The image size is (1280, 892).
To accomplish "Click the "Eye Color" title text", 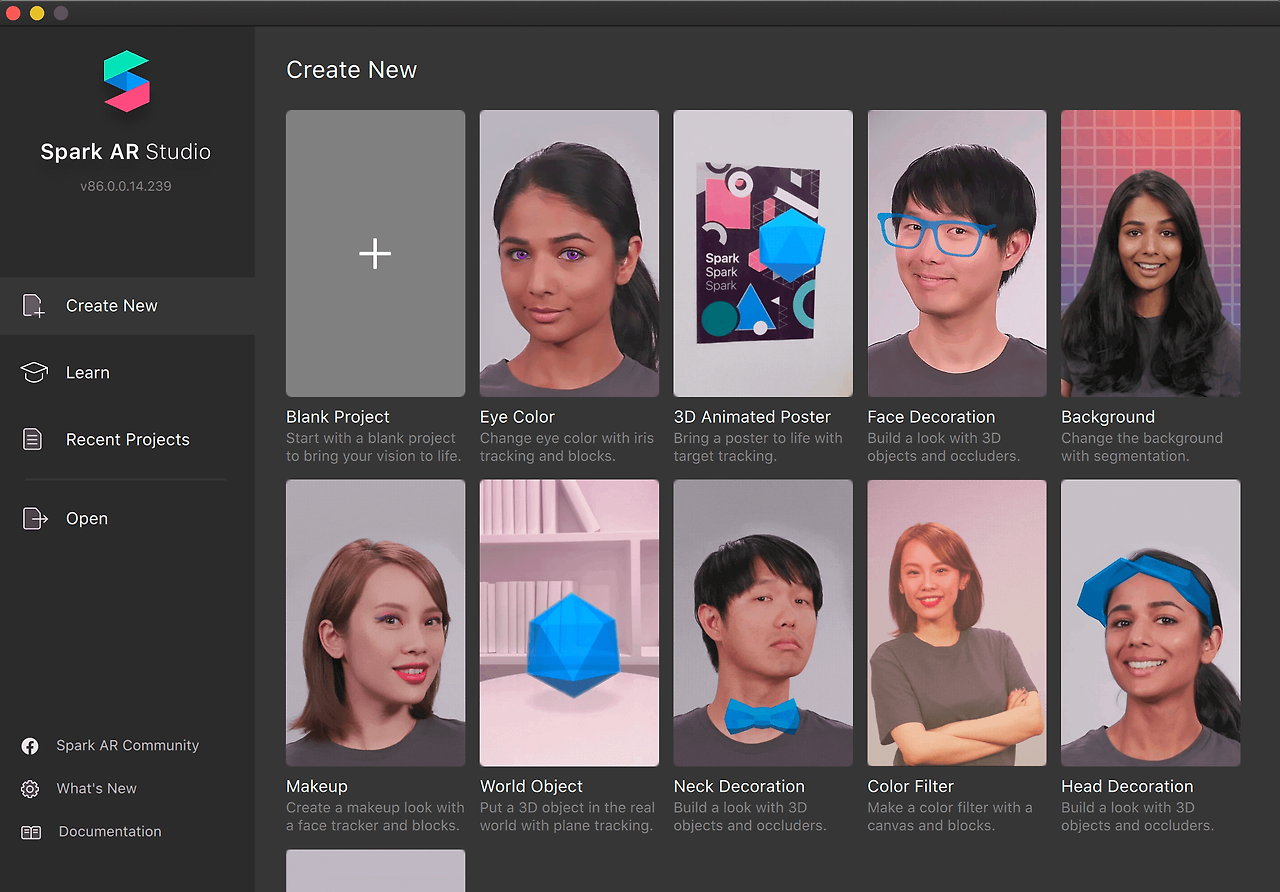I will [517, 417].
